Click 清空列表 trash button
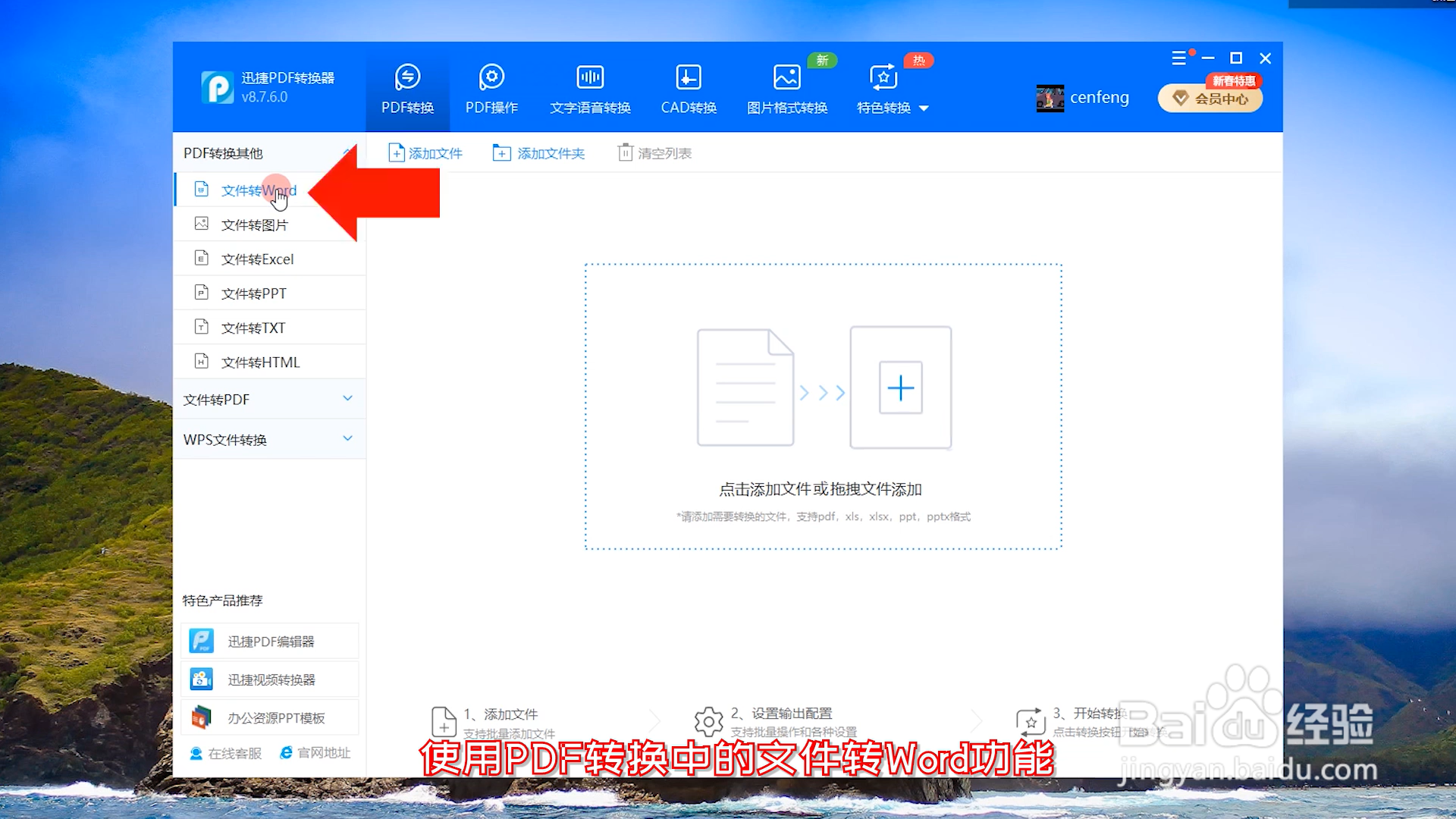 point(655,153)
